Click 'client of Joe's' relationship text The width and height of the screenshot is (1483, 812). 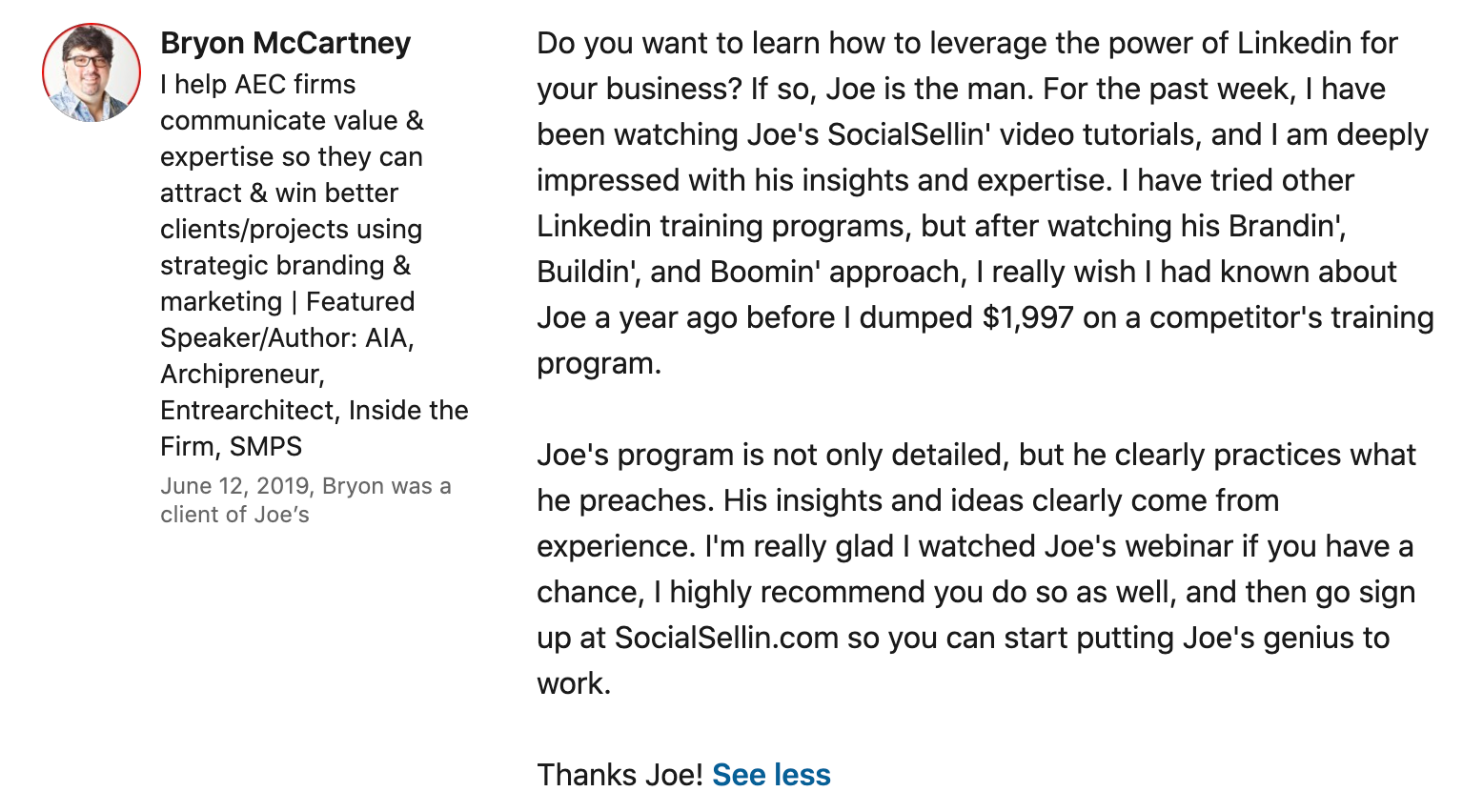tap(234, 515)
